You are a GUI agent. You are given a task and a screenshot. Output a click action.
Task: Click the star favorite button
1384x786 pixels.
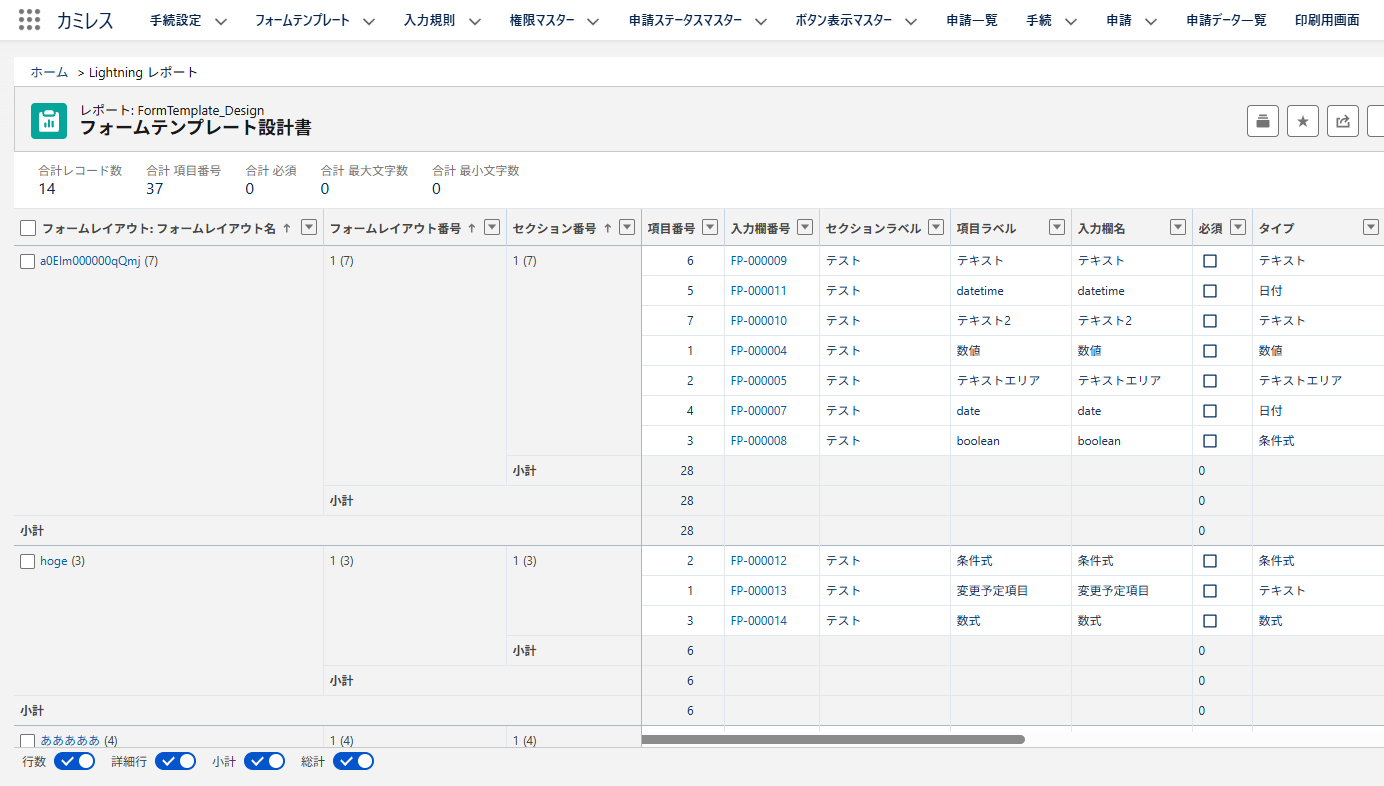pyautogui.click(x=1302, y=121)
